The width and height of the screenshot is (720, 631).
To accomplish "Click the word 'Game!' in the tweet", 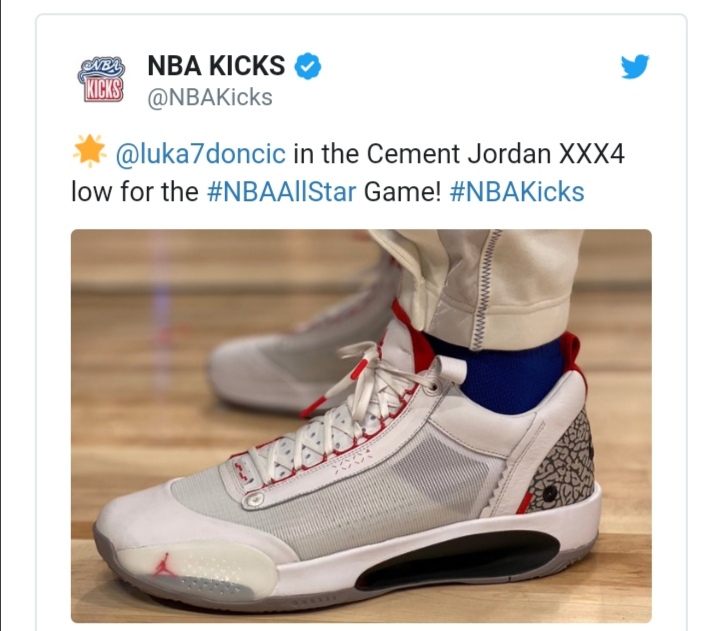I will [x=402, y=192].
